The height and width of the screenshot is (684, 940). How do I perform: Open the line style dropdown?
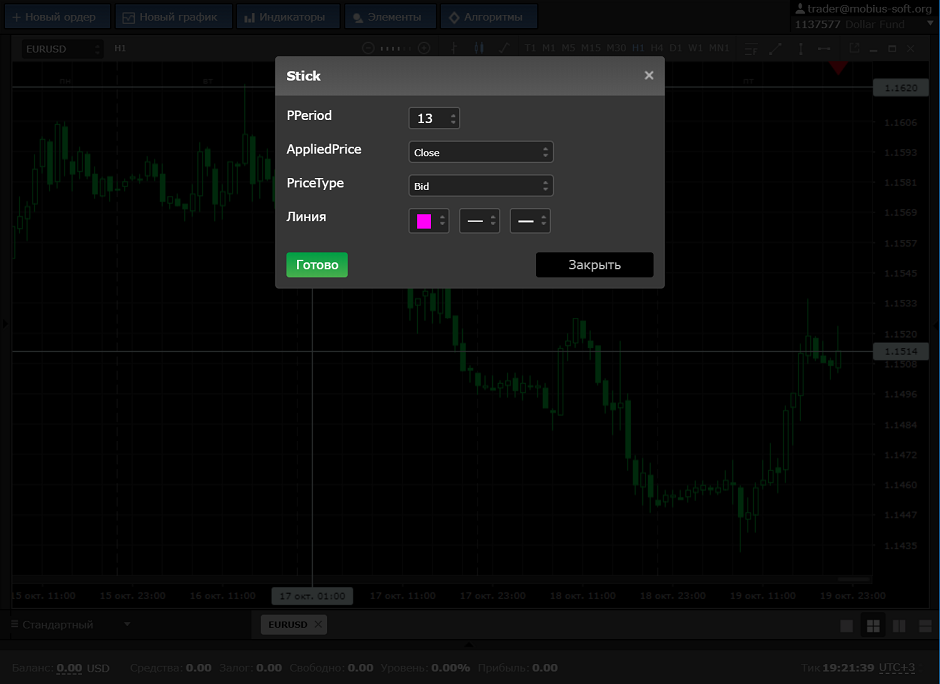479,221
